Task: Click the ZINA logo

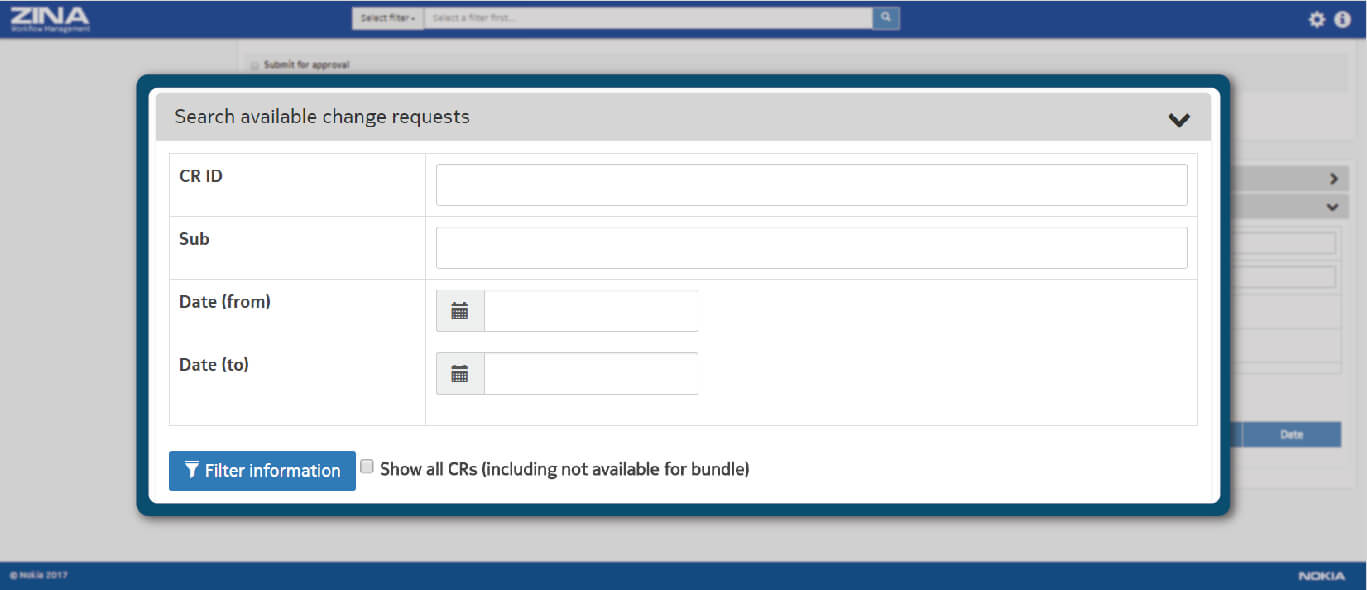Action: (49, 19)
